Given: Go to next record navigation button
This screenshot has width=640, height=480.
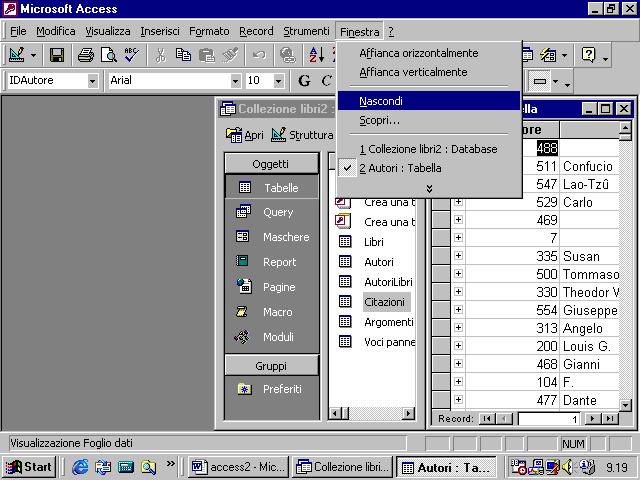Looking at the screenshot, I should (x=592, y=418).
